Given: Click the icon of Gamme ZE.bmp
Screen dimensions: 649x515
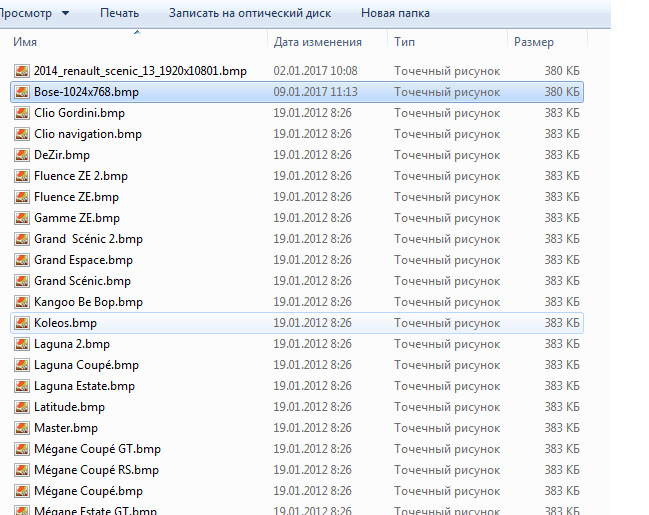Looking at the screenshot, I should 22,218.
